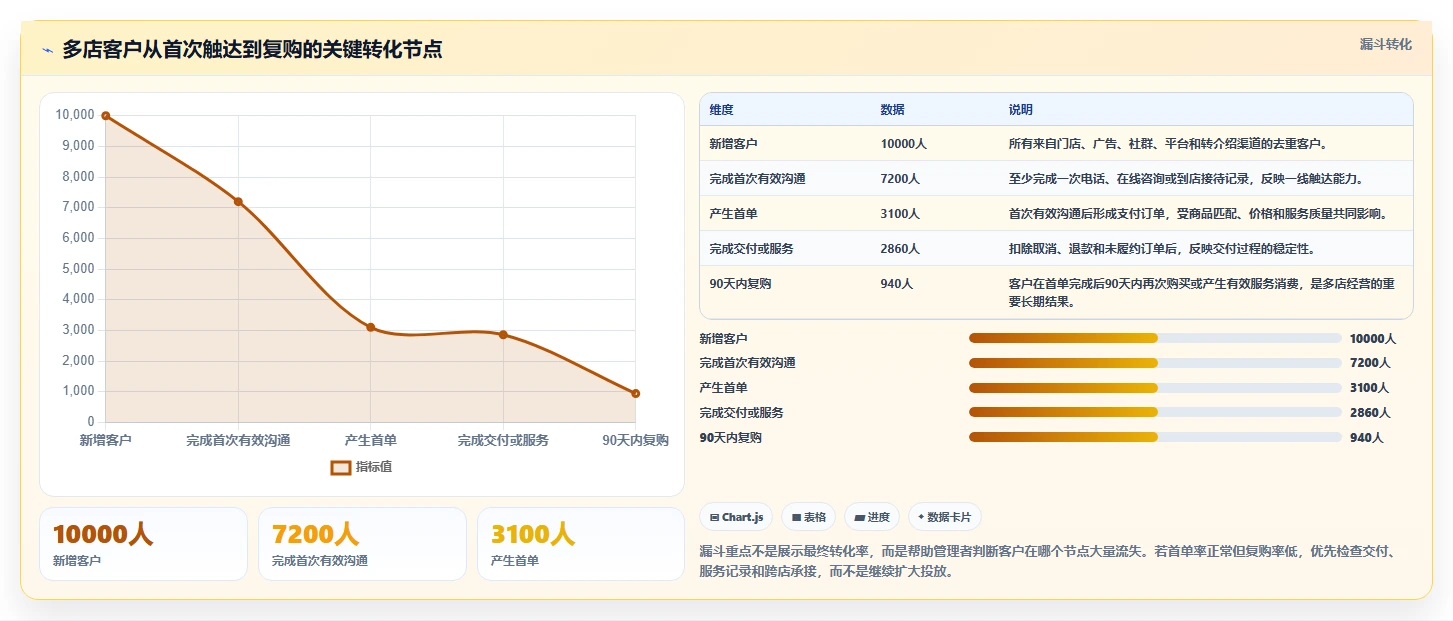
Task: Click the 产生首单 progress bar
Action: [1155, 388]
